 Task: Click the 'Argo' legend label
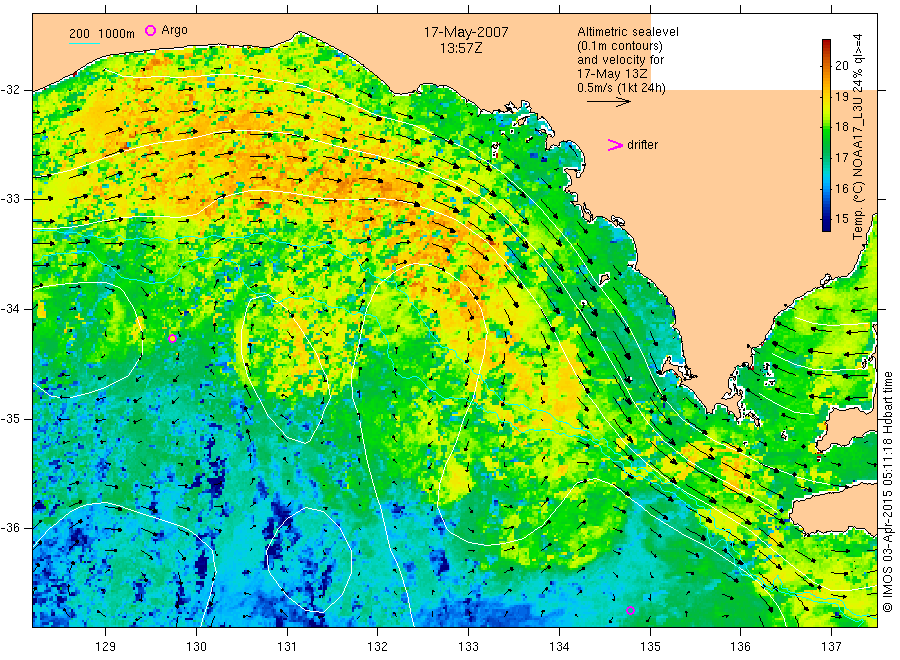click(174, 30)
